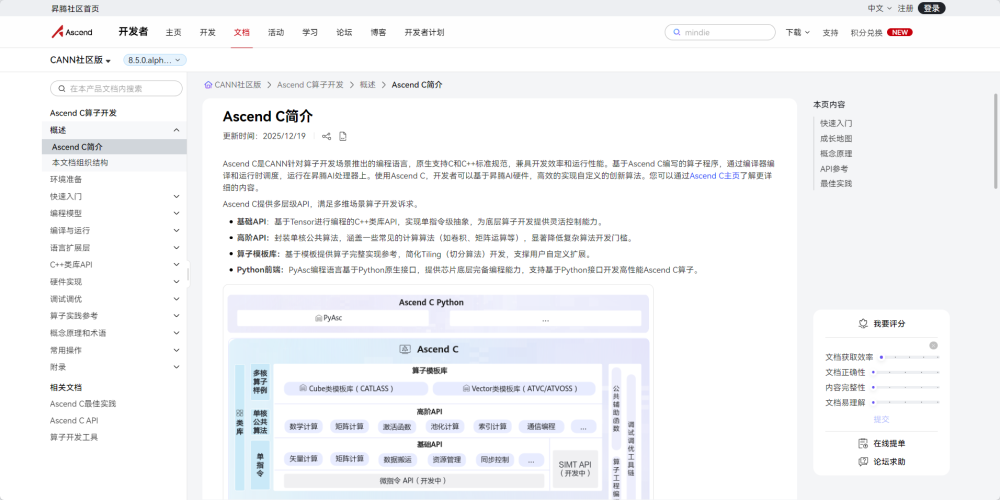Open the 下载 dropdown menu
1000x500 pixels.
coord(798,33)
